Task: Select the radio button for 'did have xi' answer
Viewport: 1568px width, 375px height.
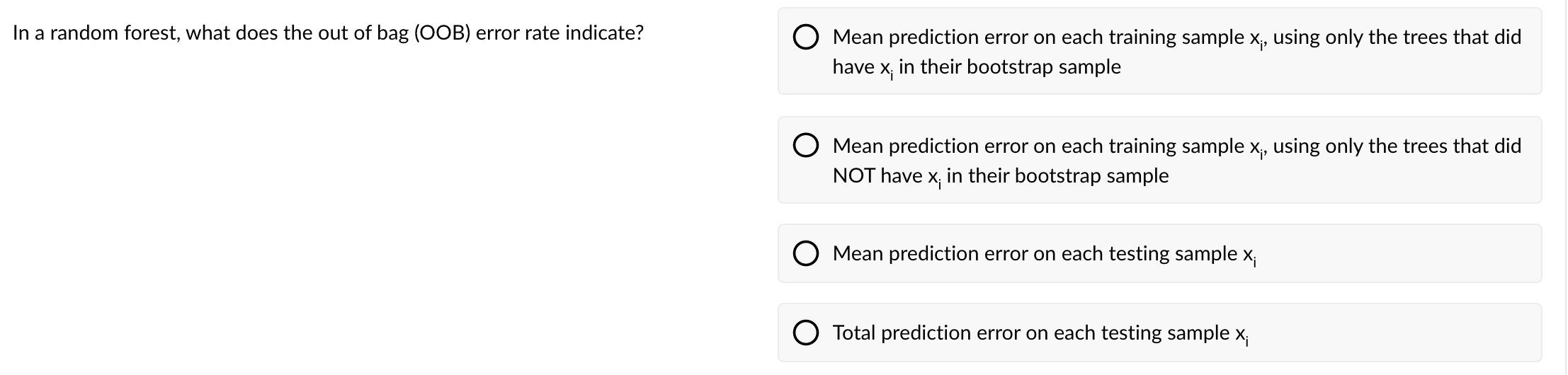Action: [805, 37]
